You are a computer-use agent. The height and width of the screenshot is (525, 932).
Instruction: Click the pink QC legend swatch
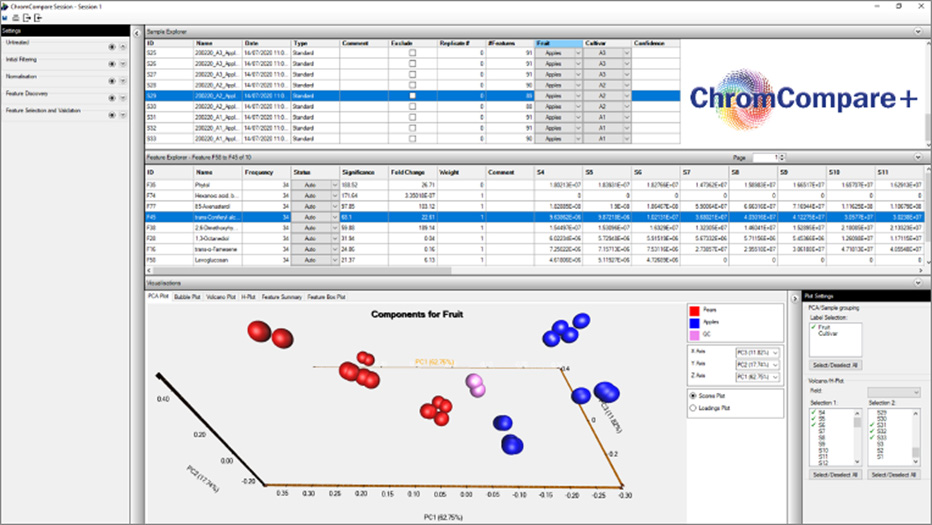coord(694,335)
